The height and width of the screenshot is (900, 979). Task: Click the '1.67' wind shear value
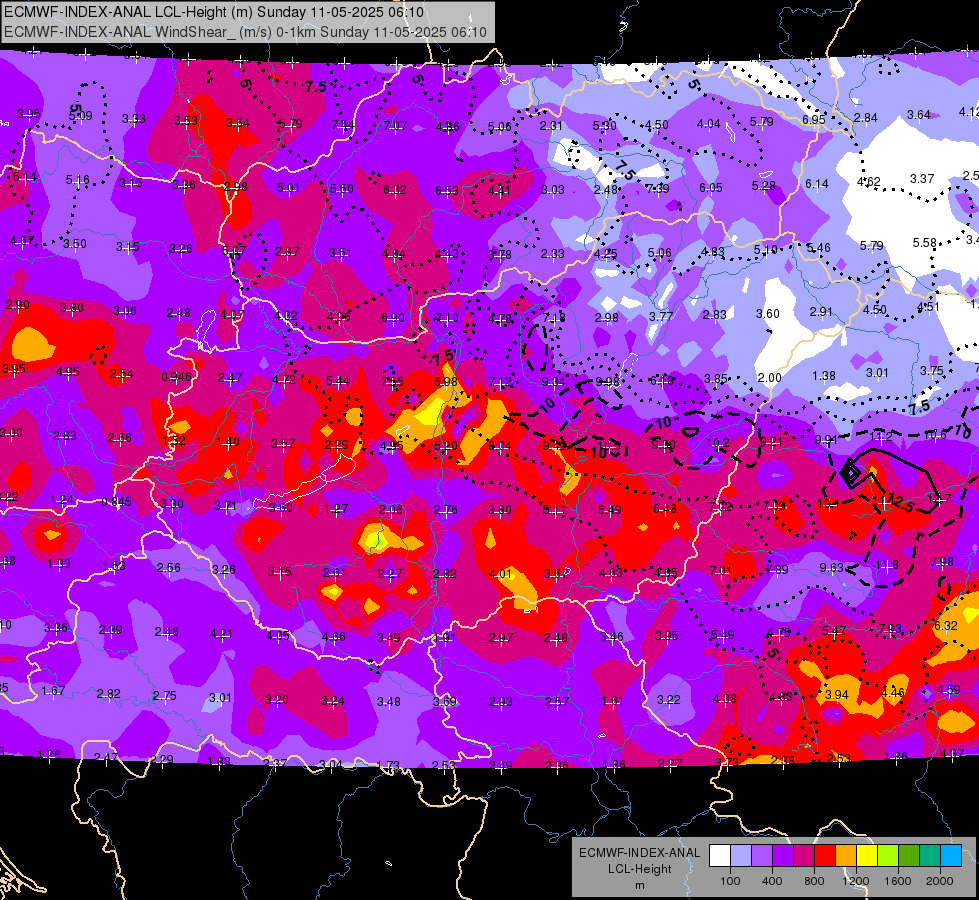point(53,691)
